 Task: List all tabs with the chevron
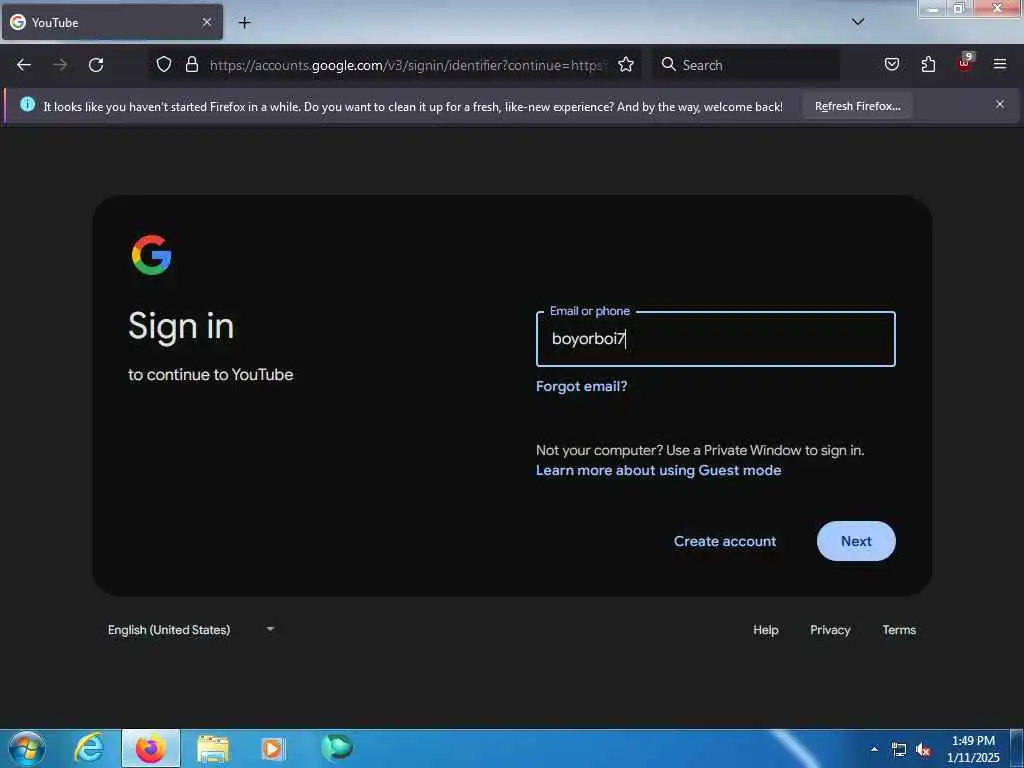pos(858,22)
